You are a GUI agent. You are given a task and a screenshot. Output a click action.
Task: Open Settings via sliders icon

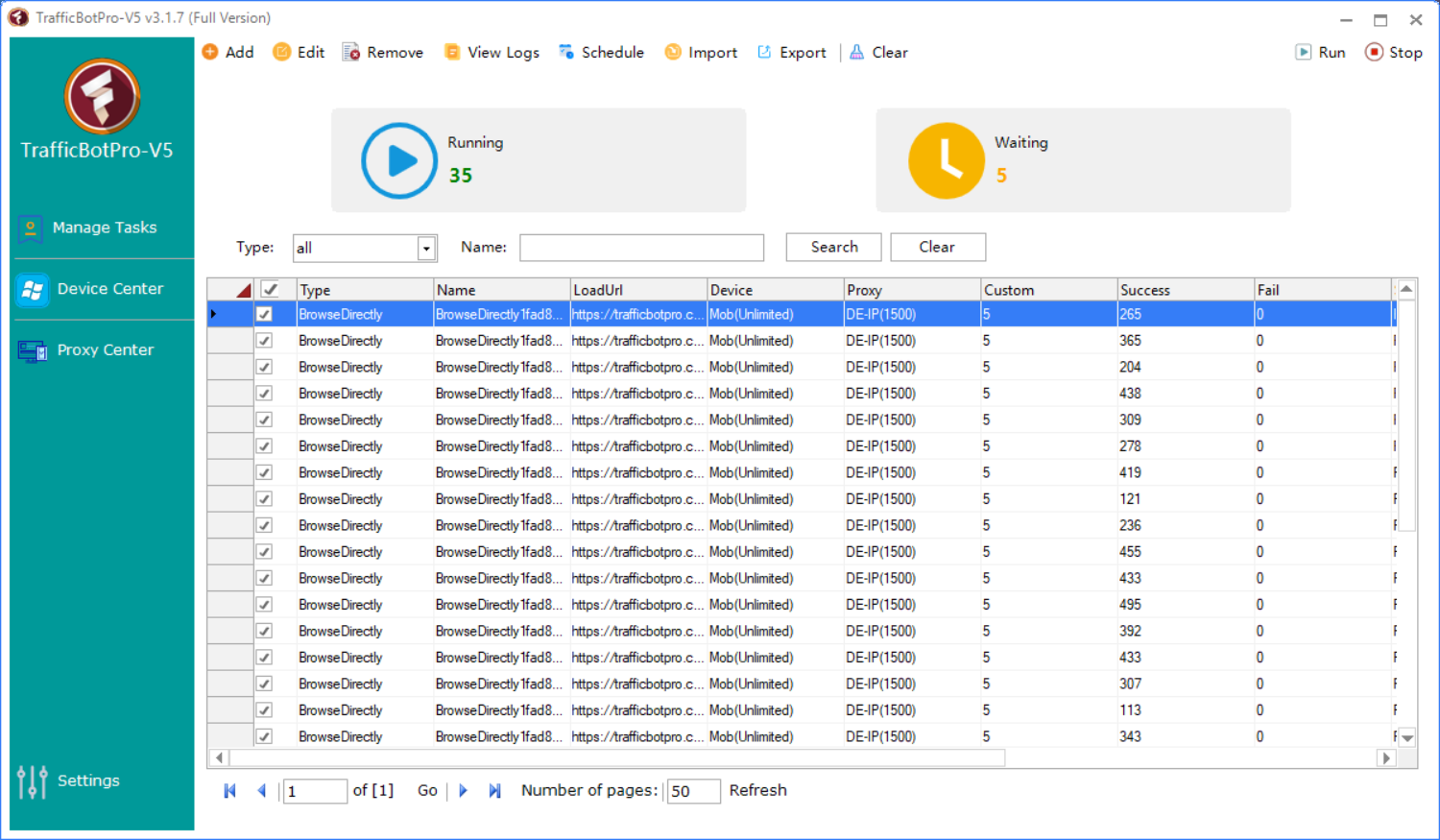click(x=32, y=781)
